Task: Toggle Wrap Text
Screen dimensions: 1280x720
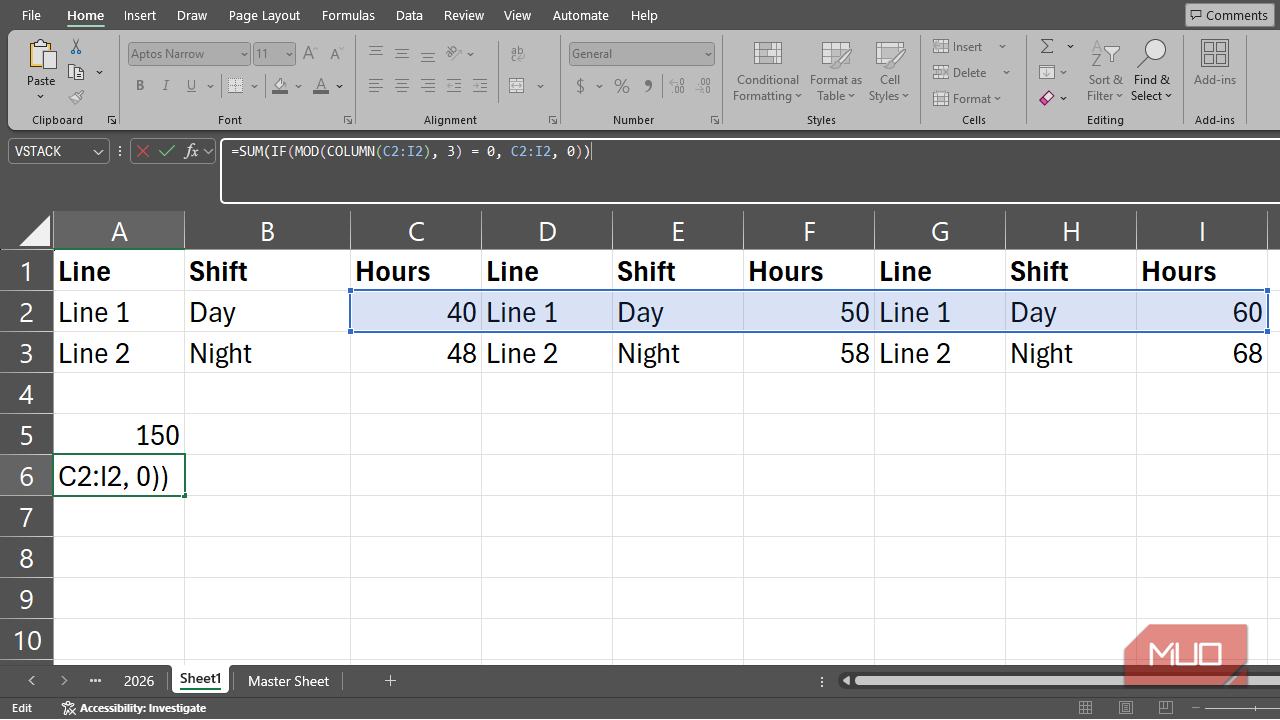Action: [518, 53]
